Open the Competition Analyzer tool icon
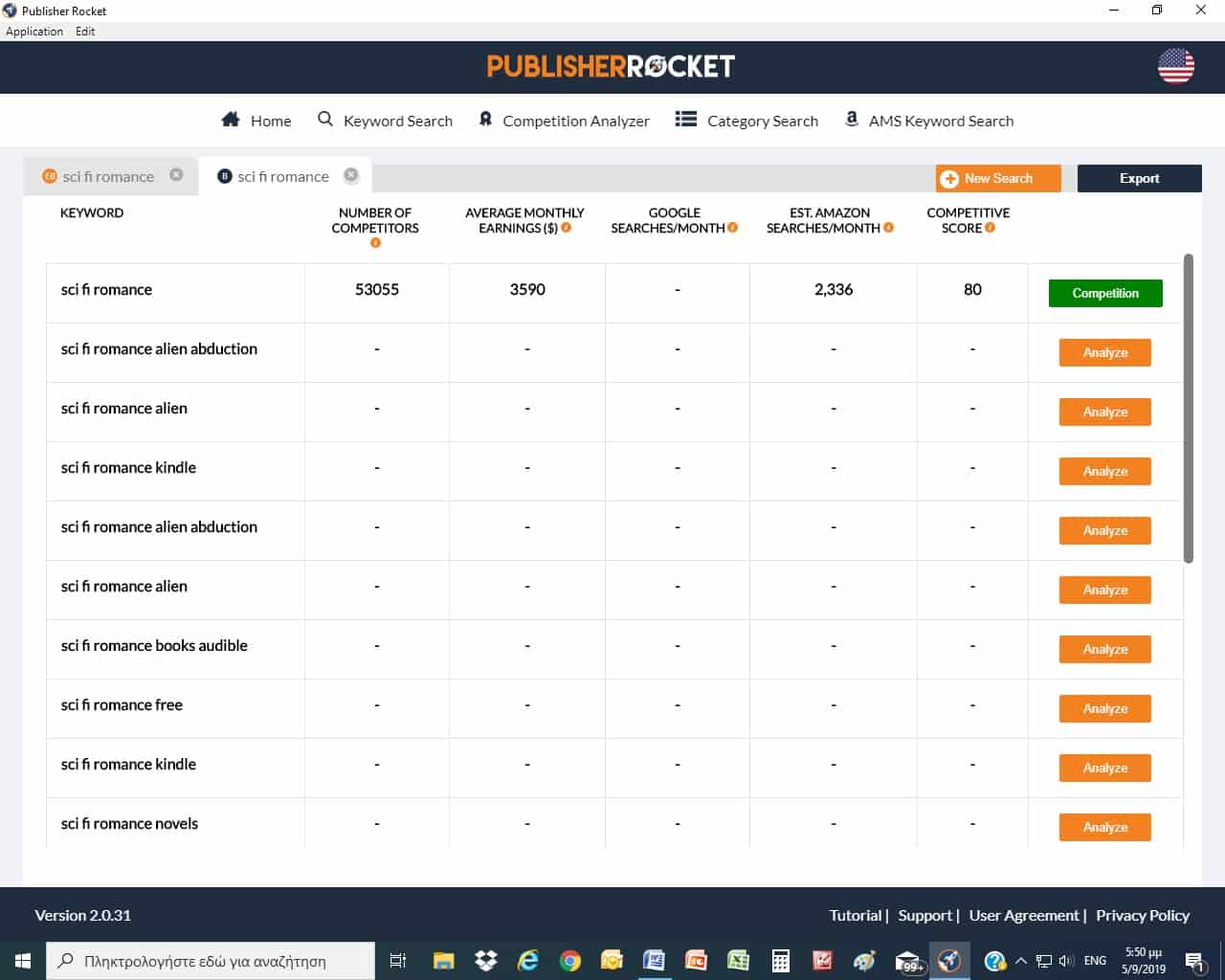Screen dimensions: 1225x980 coord(486,119)
